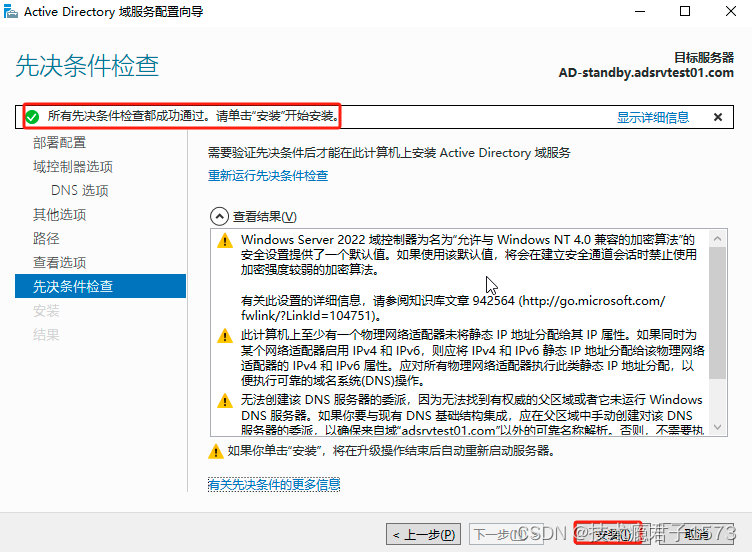Minimize the wizard window
Viewport: 752px width, 552px height.
coord(640,11)
